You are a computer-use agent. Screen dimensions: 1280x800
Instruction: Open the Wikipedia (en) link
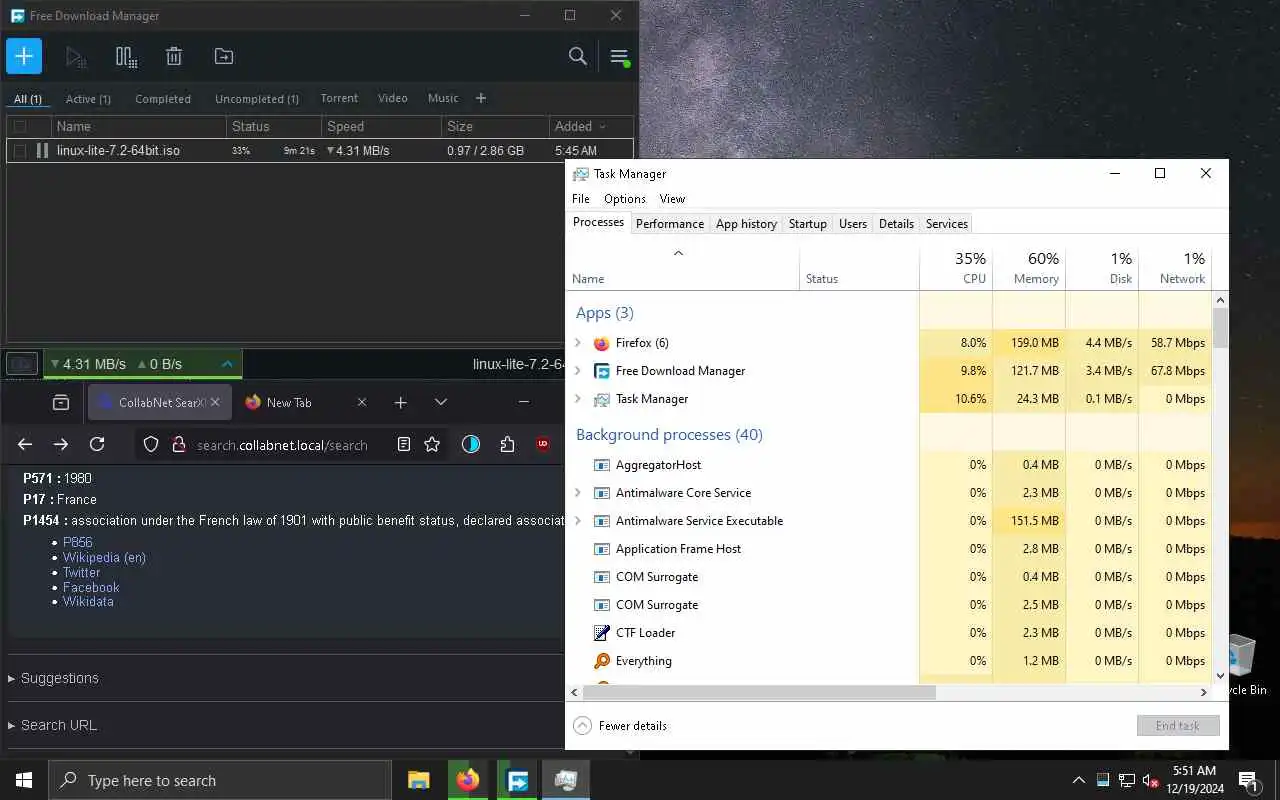(x=104, y=557)
